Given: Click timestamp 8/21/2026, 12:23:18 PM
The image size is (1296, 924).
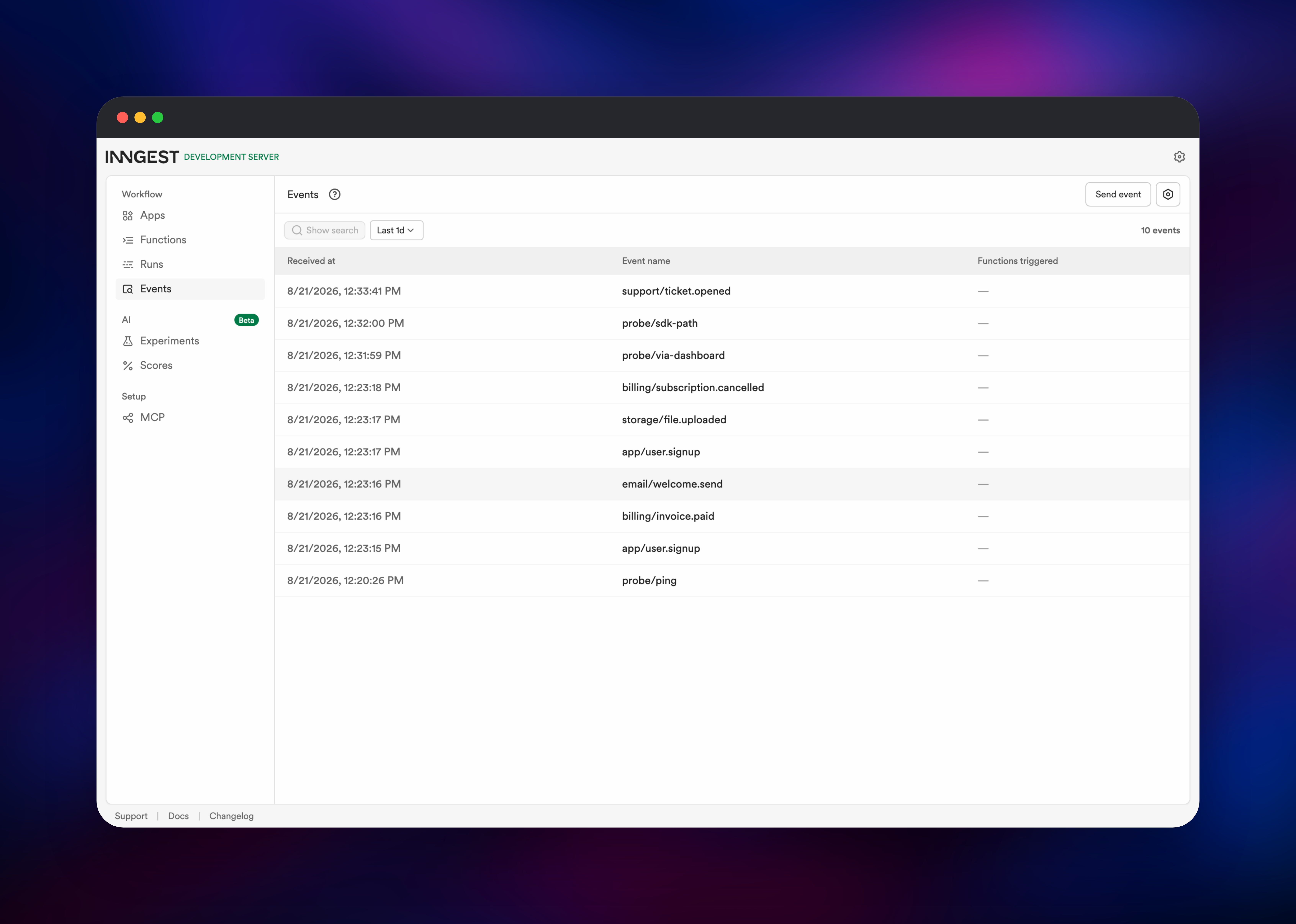Looking at the screenshot, I should coord(344,387).
